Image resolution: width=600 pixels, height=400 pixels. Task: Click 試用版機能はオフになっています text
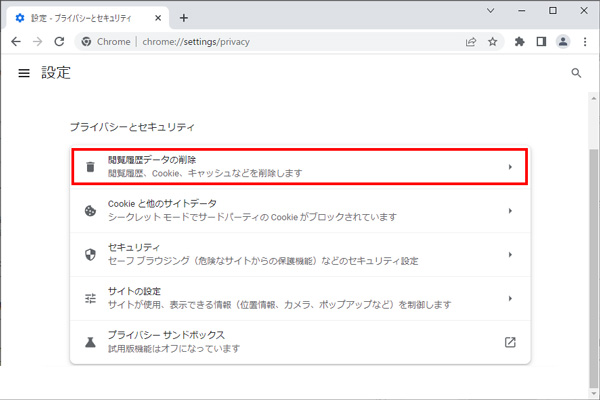coord(174,349)
